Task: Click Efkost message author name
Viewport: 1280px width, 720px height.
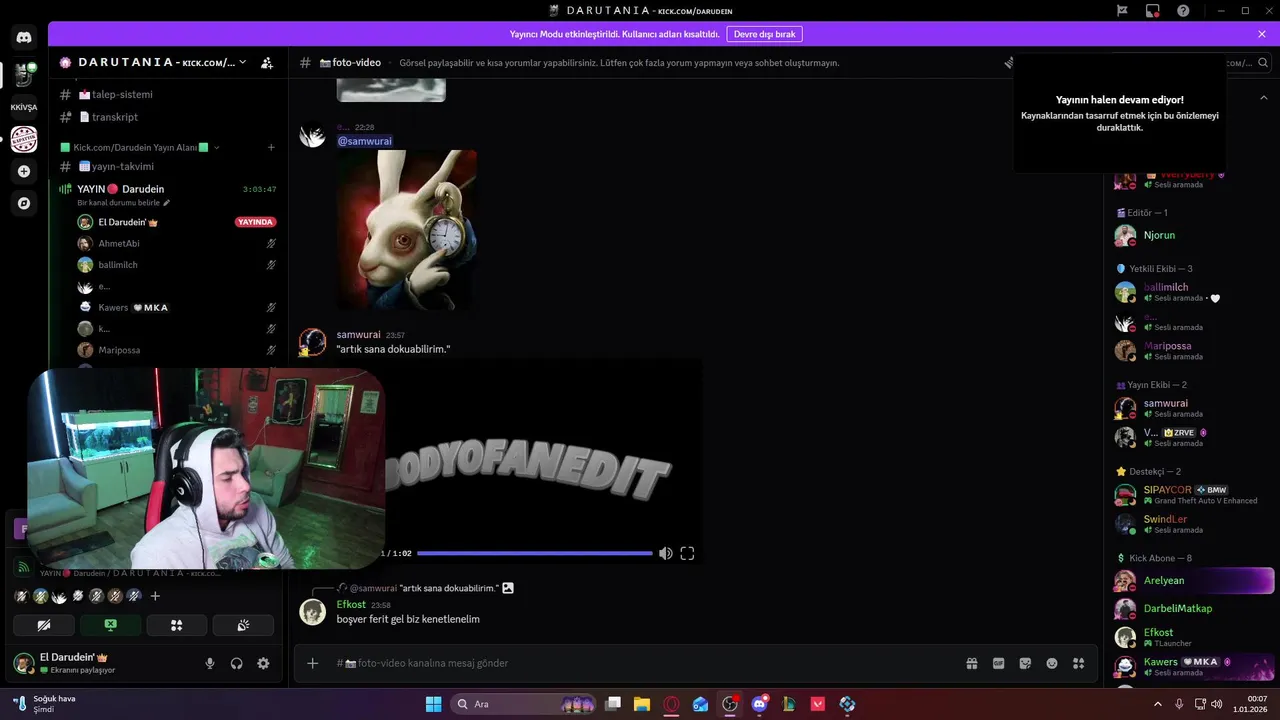Action: (351, 605)
